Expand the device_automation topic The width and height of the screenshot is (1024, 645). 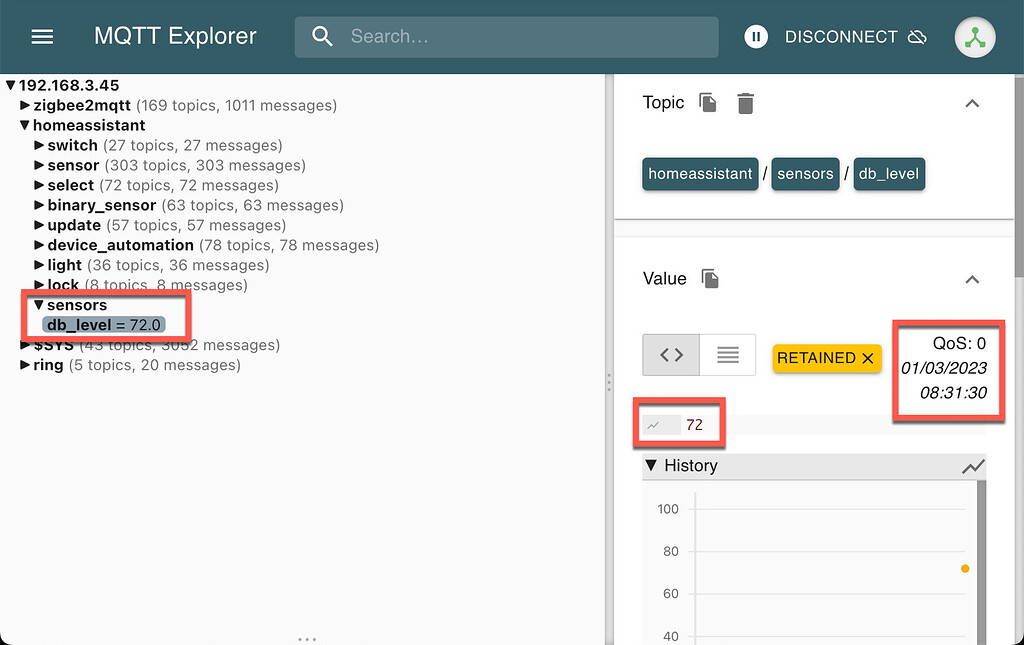39,245
